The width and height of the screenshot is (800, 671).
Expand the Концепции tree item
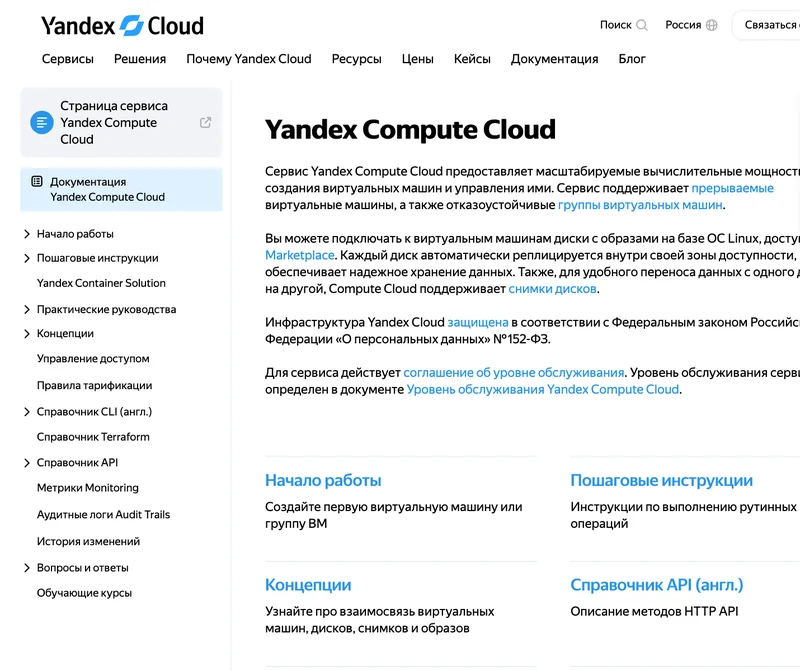pos(27,334)
